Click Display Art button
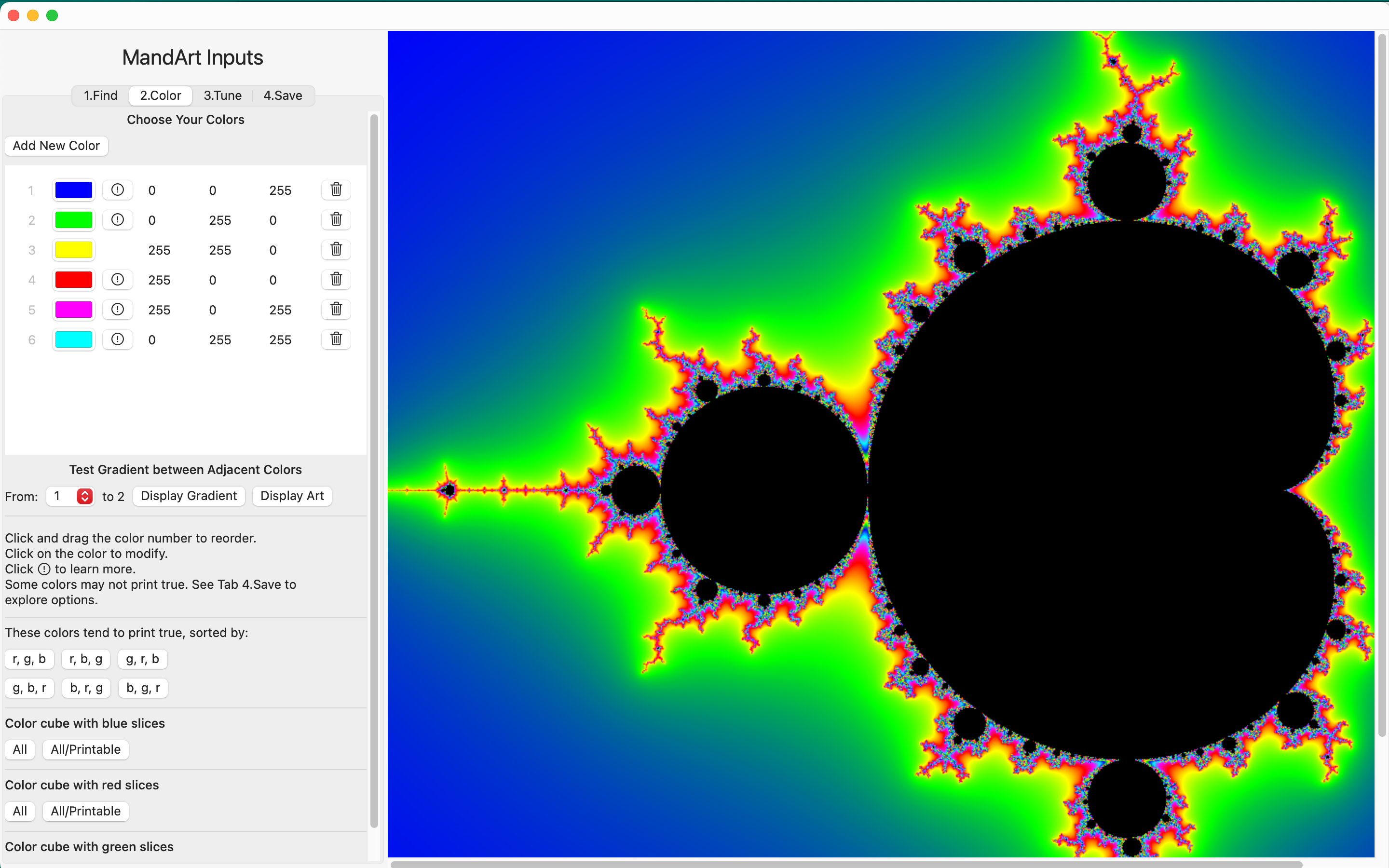 click(x=292, y=496)
